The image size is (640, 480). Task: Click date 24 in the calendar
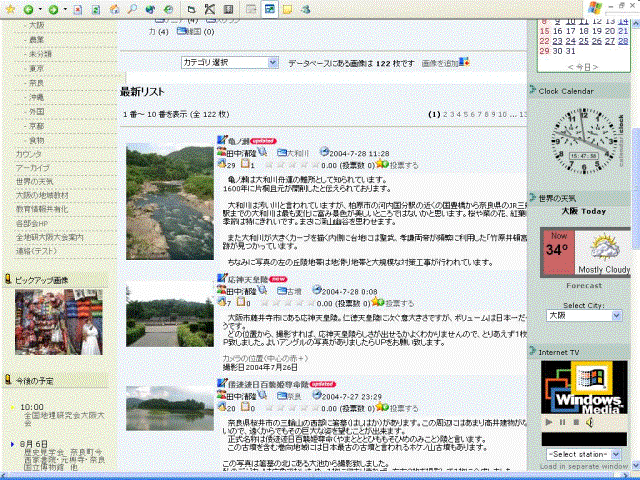point(571,41)
